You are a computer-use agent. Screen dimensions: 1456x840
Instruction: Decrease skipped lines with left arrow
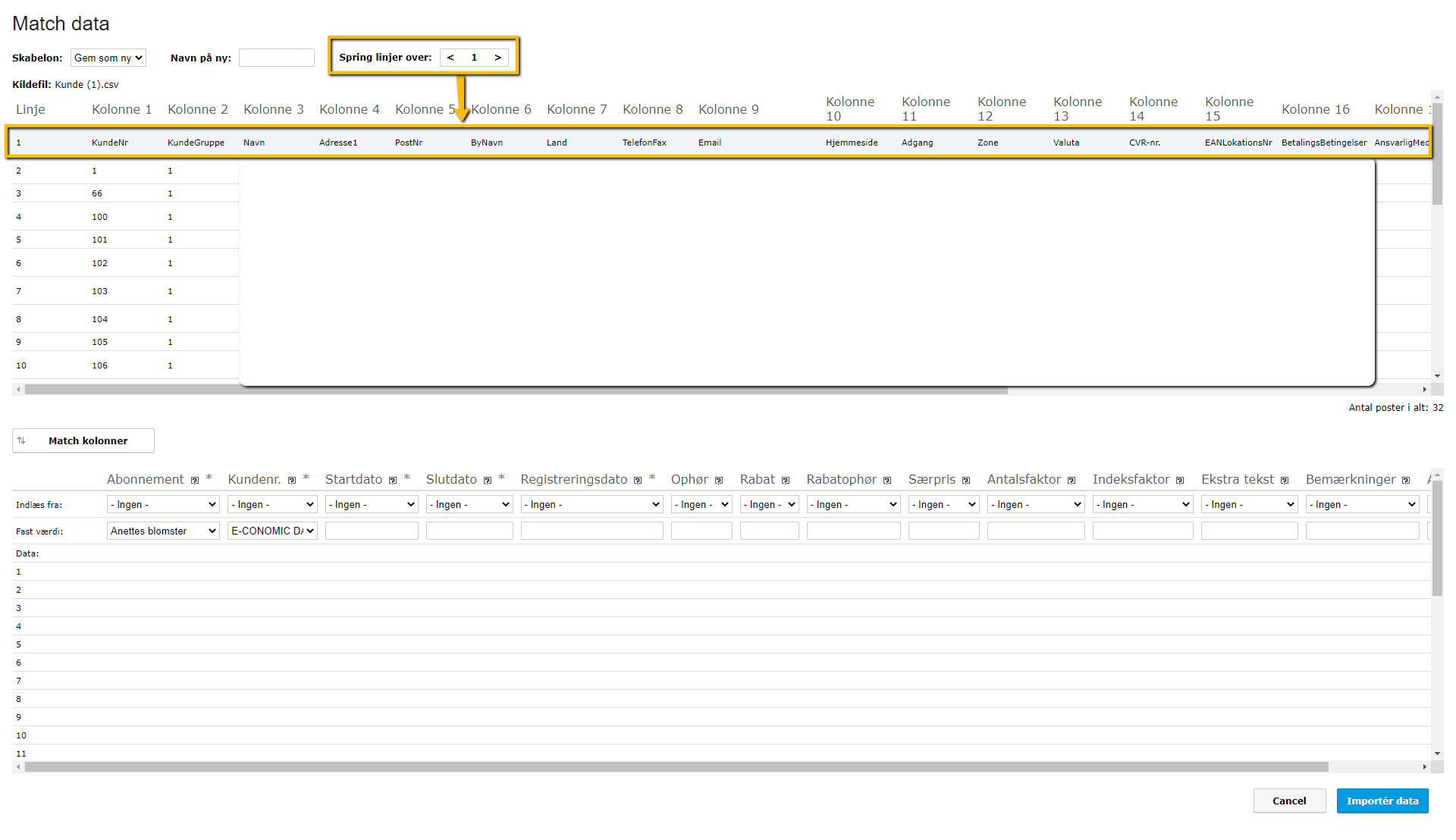[x=450, y=58]
